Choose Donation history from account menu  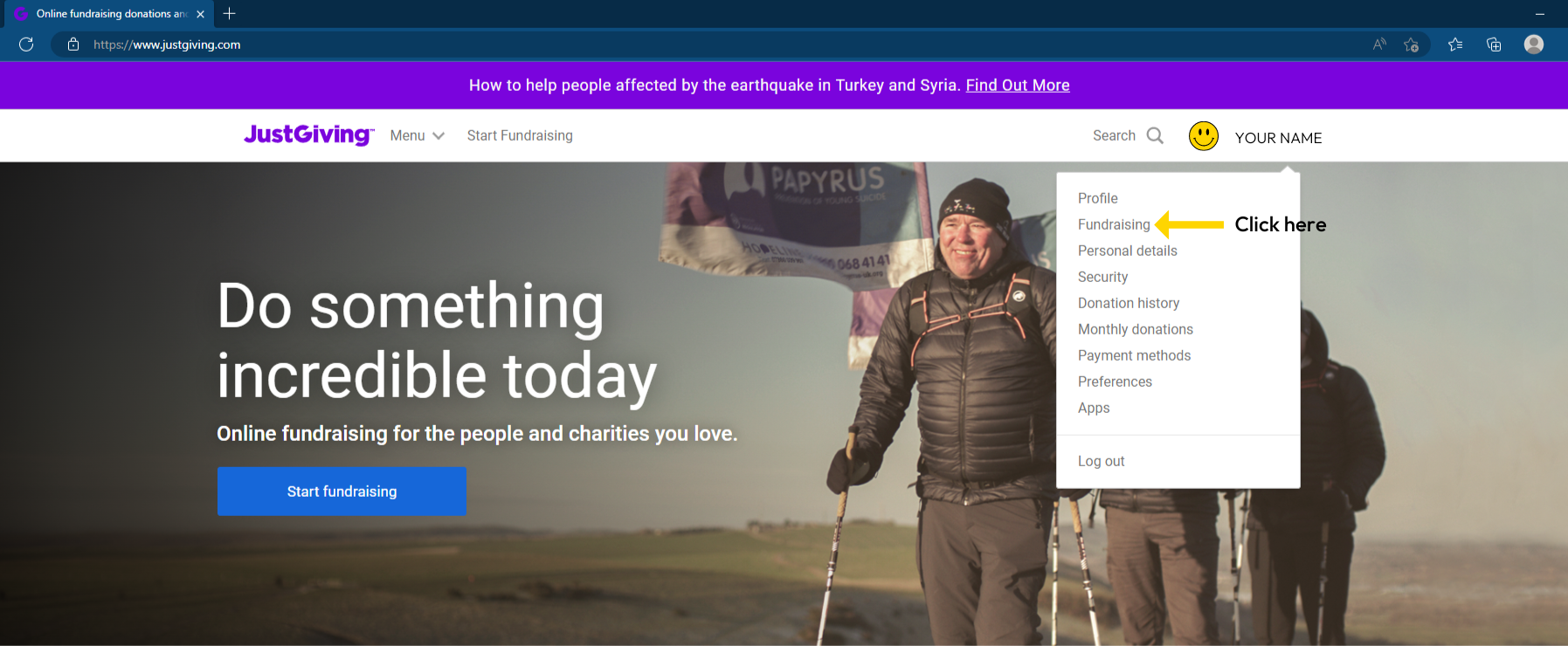pyautogui.click(x=1129, y=303)
